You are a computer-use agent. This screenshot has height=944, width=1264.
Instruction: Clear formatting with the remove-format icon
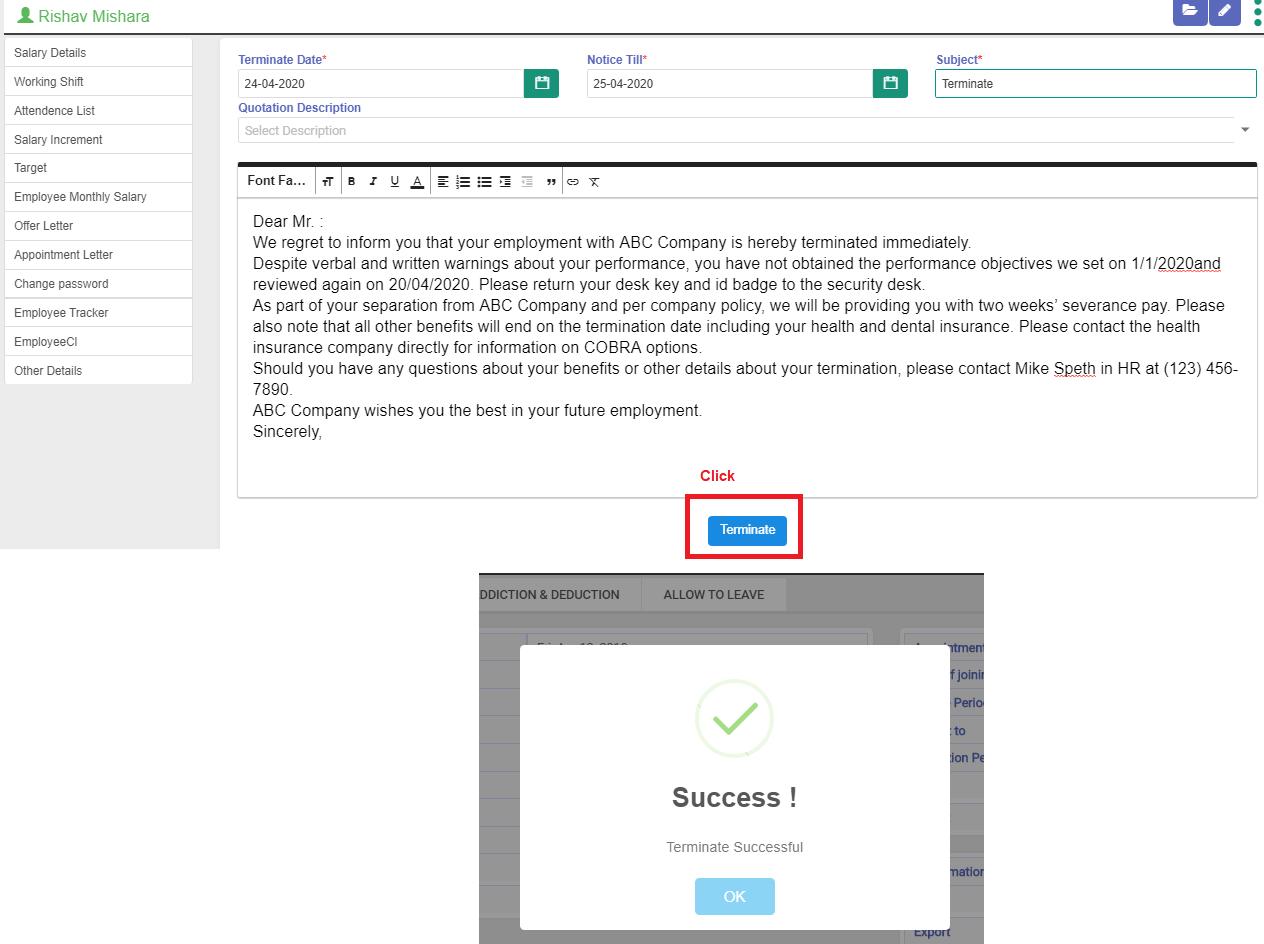point(594,181)
